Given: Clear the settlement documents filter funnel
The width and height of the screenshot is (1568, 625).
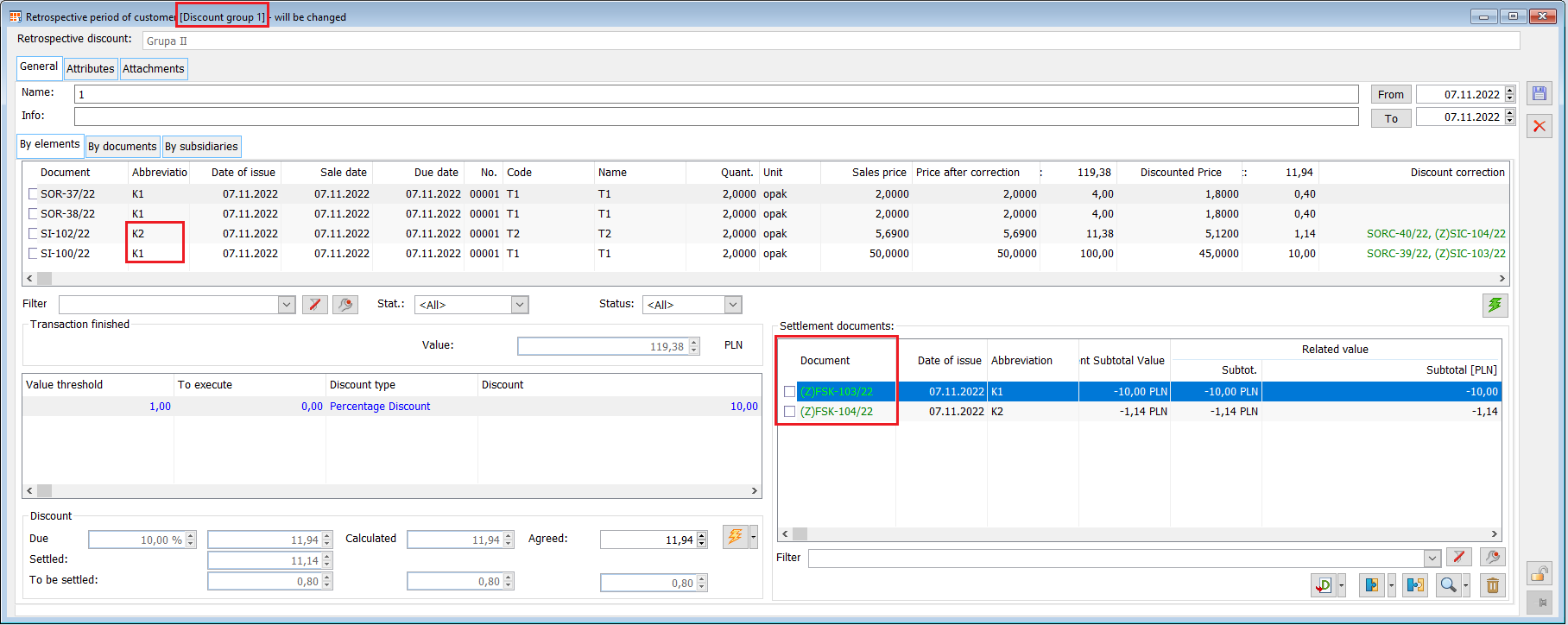Looking at the screenshot, I should [1459, 558].
